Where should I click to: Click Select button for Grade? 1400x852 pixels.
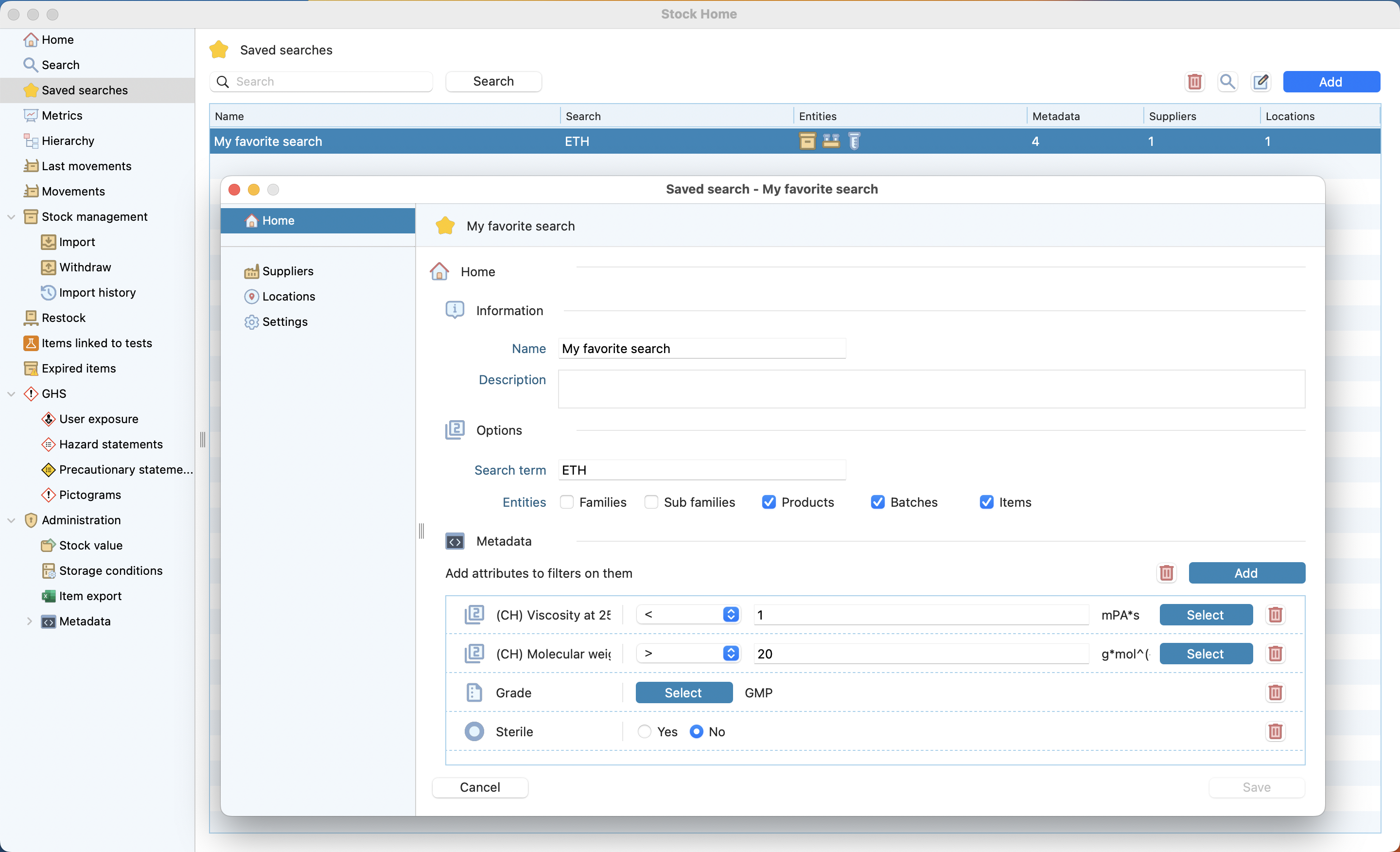[x=683, y=692]
